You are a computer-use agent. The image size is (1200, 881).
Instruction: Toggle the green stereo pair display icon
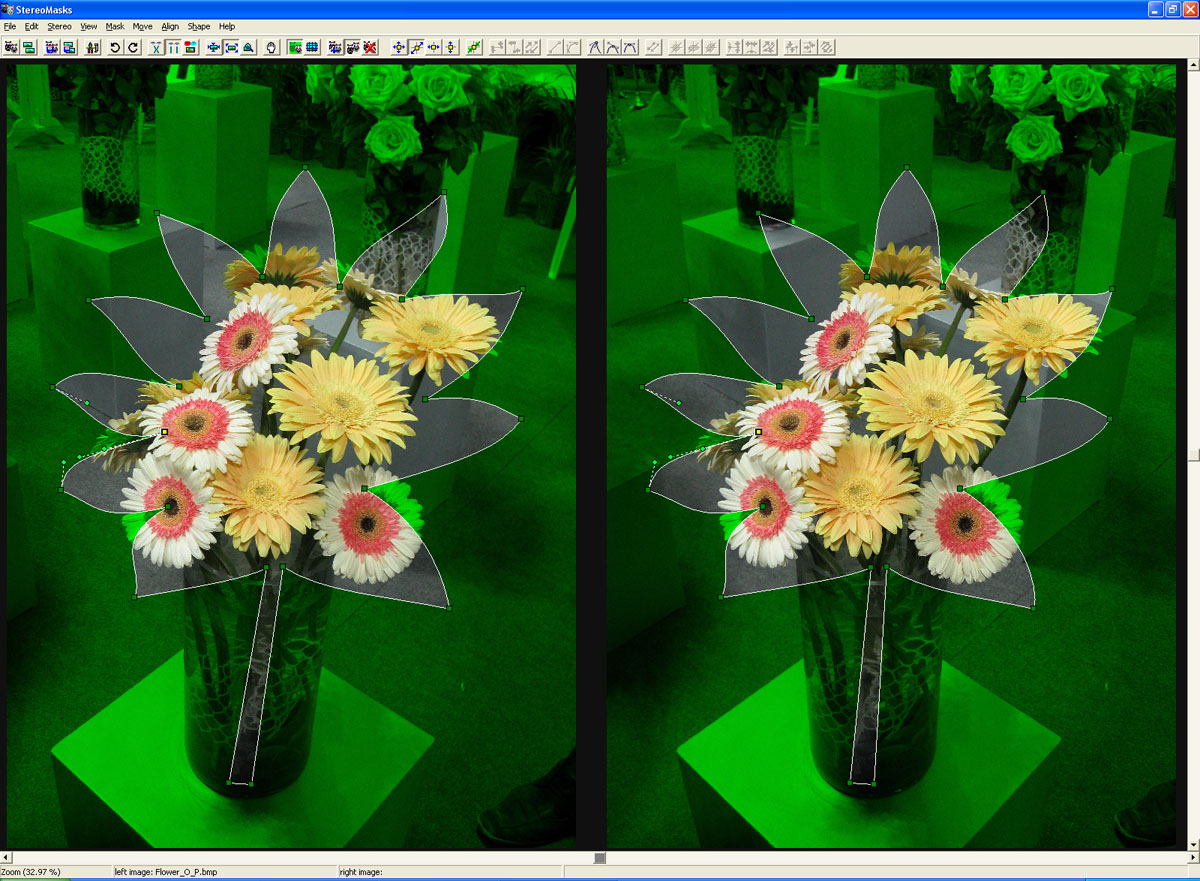(x=293, y=46)
